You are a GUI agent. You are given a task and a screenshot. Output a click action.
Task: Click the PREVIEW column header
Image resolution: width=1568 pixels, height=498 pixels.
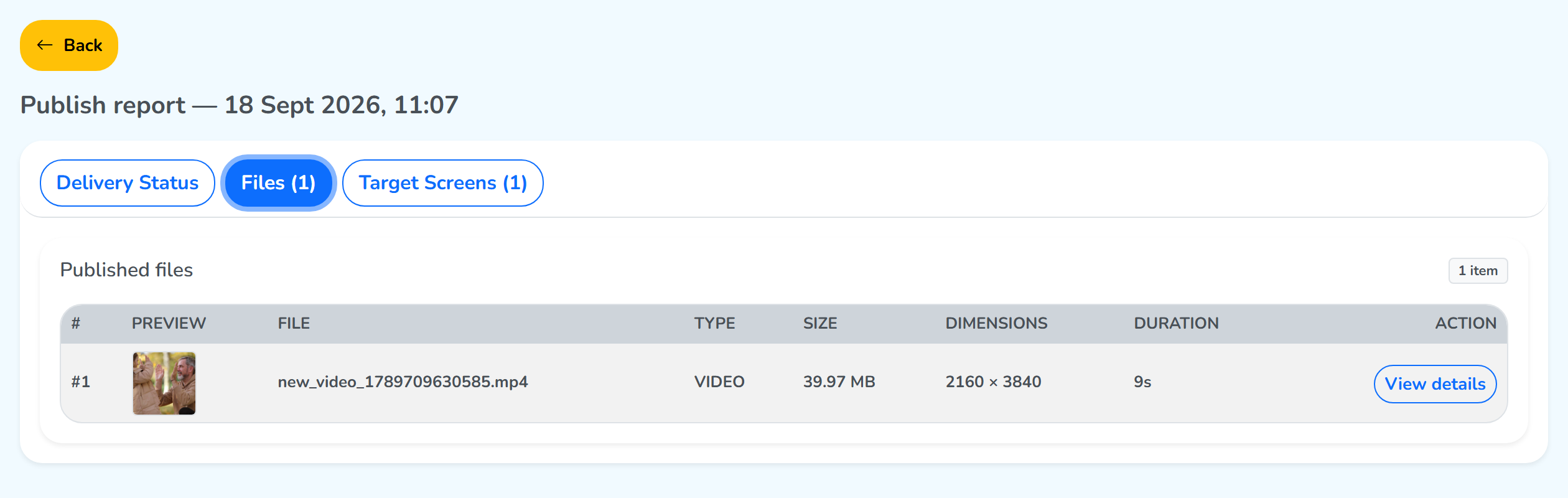169,323
